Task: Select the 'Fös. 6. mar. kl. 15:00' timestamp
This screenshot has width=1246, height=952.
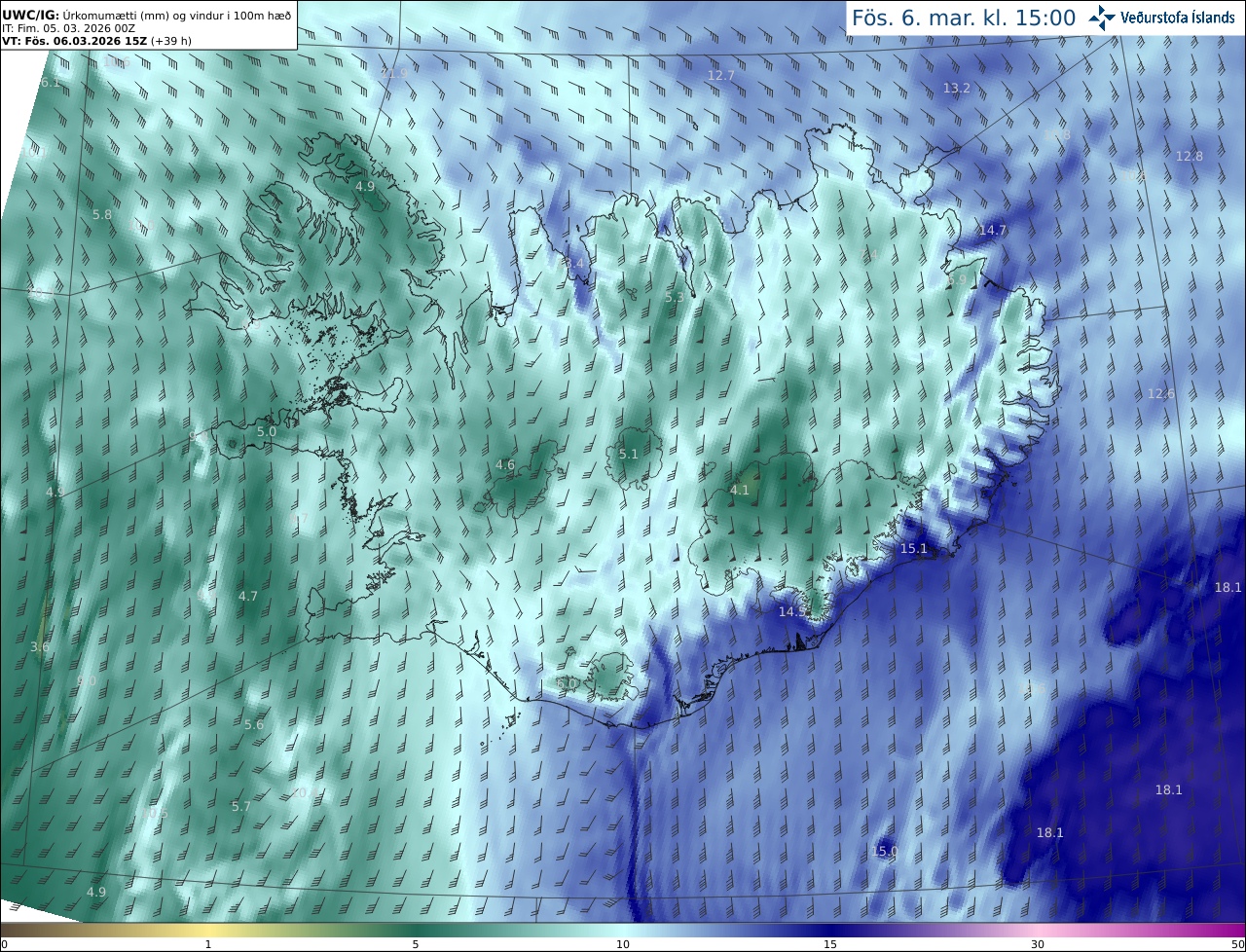Action: coord(964,18)
